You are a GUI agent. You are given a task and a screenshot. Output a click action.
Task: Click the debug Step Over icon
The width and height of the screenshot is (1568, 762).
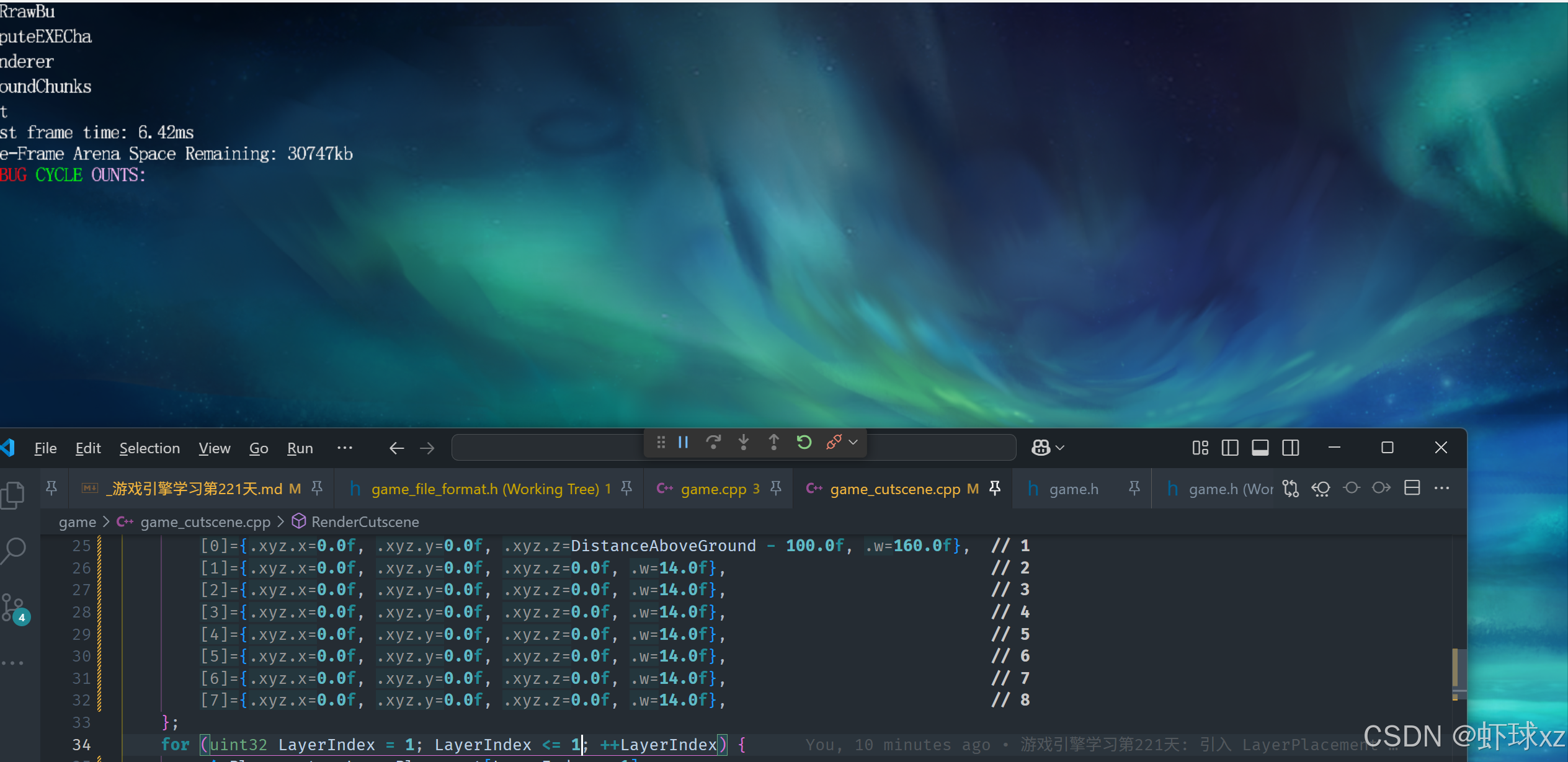coord(713,443)
